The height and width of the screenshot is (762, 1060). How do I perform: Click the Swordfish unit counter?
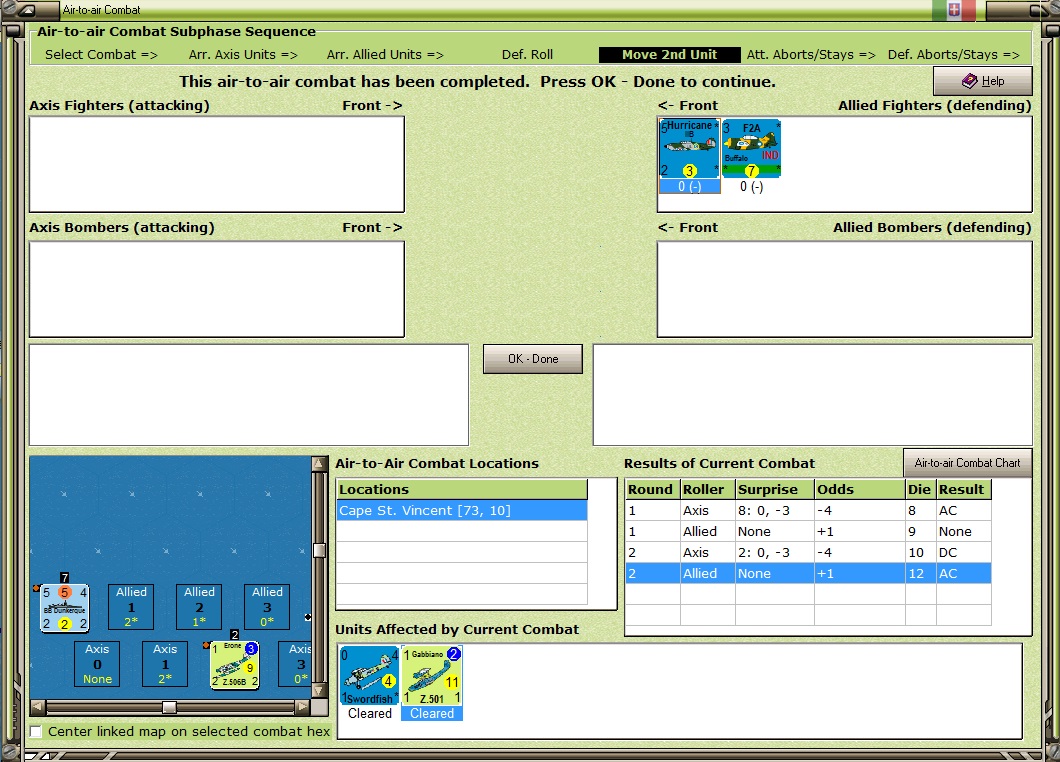(x=369, y=675)
